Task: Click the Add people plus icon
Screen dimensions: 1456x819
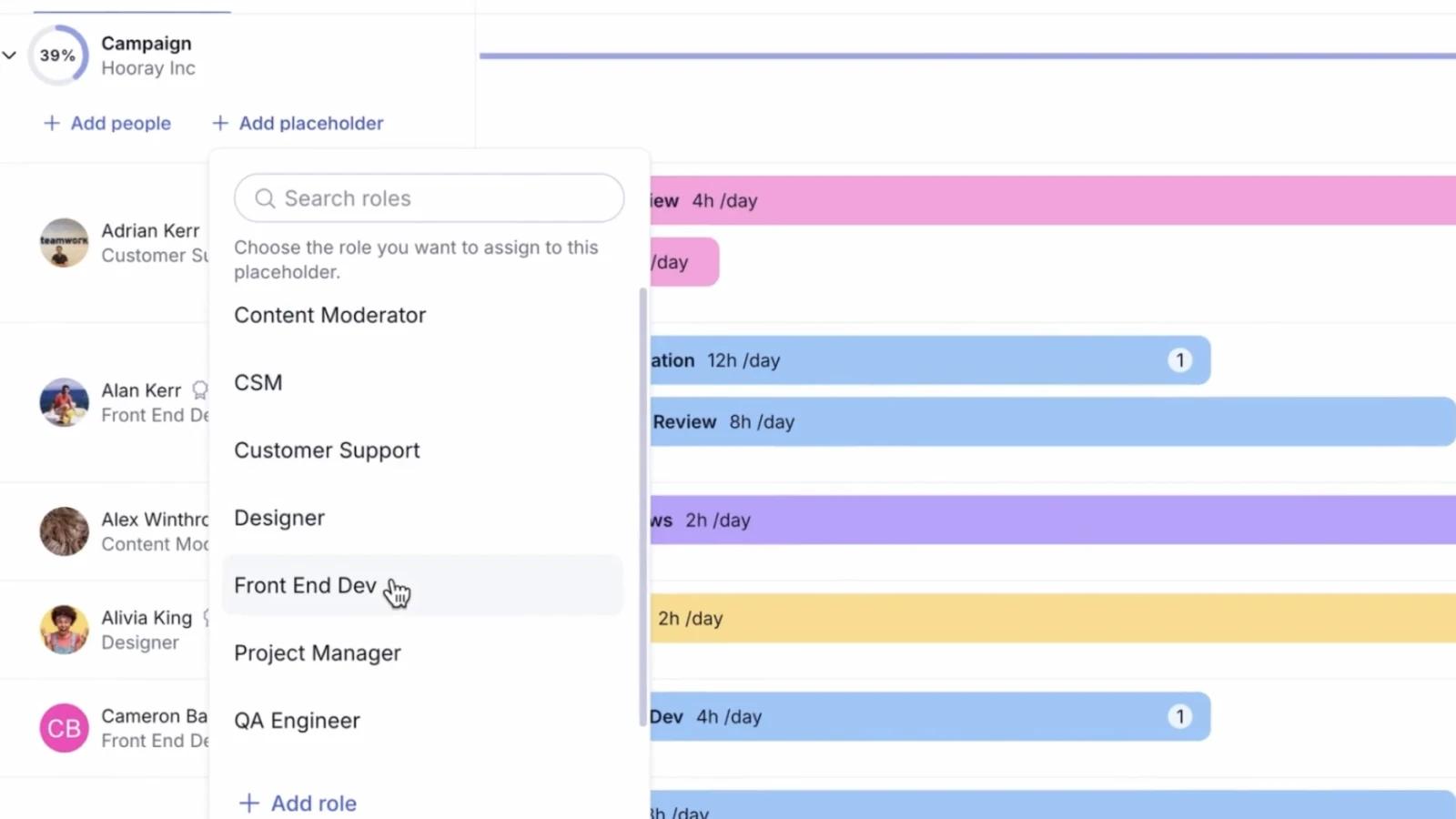Action: tap(52, 123)
